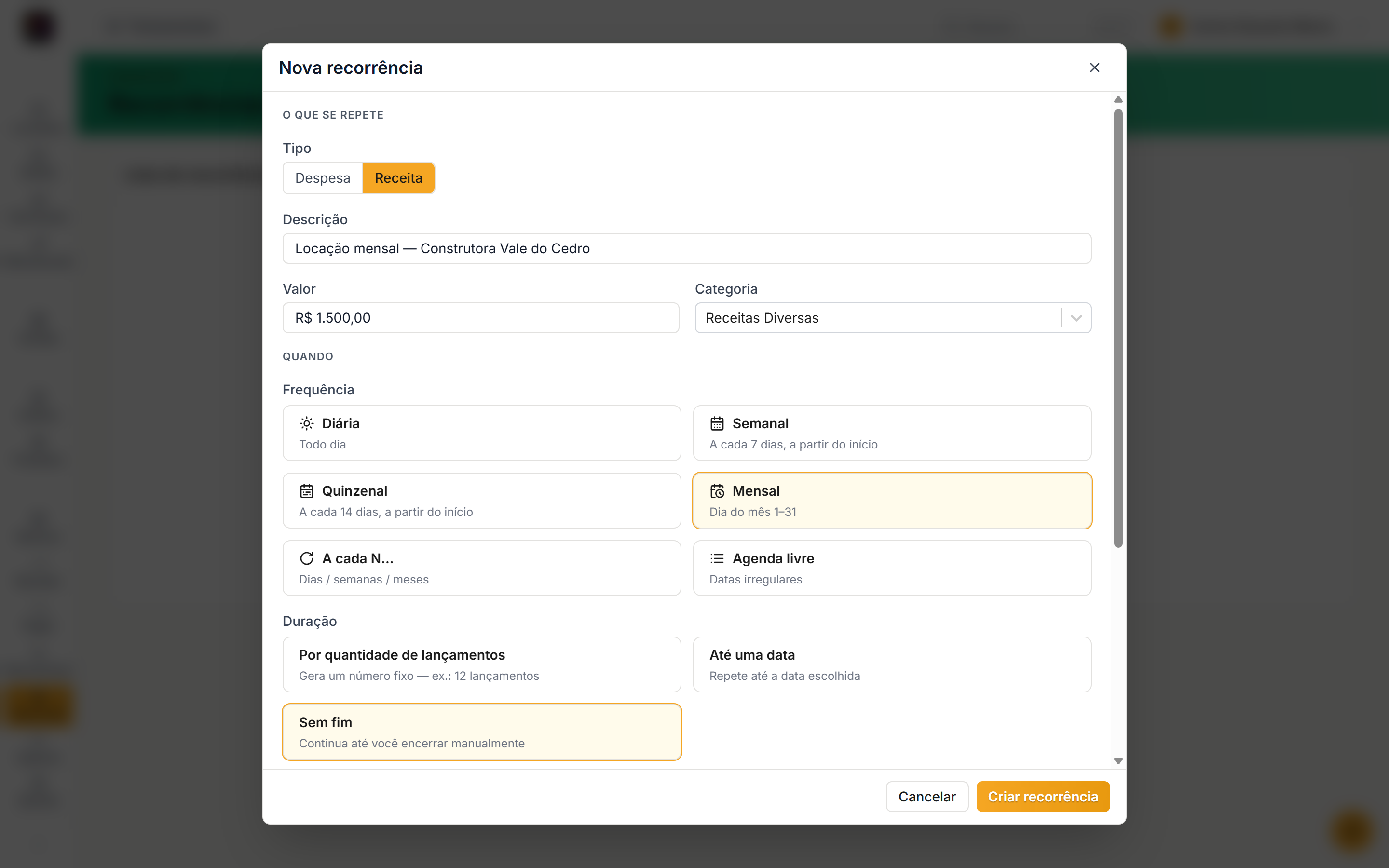The height and width of the screenshot is (868, 1389).
Task: Click the Cancelar button
Action: 927,797
